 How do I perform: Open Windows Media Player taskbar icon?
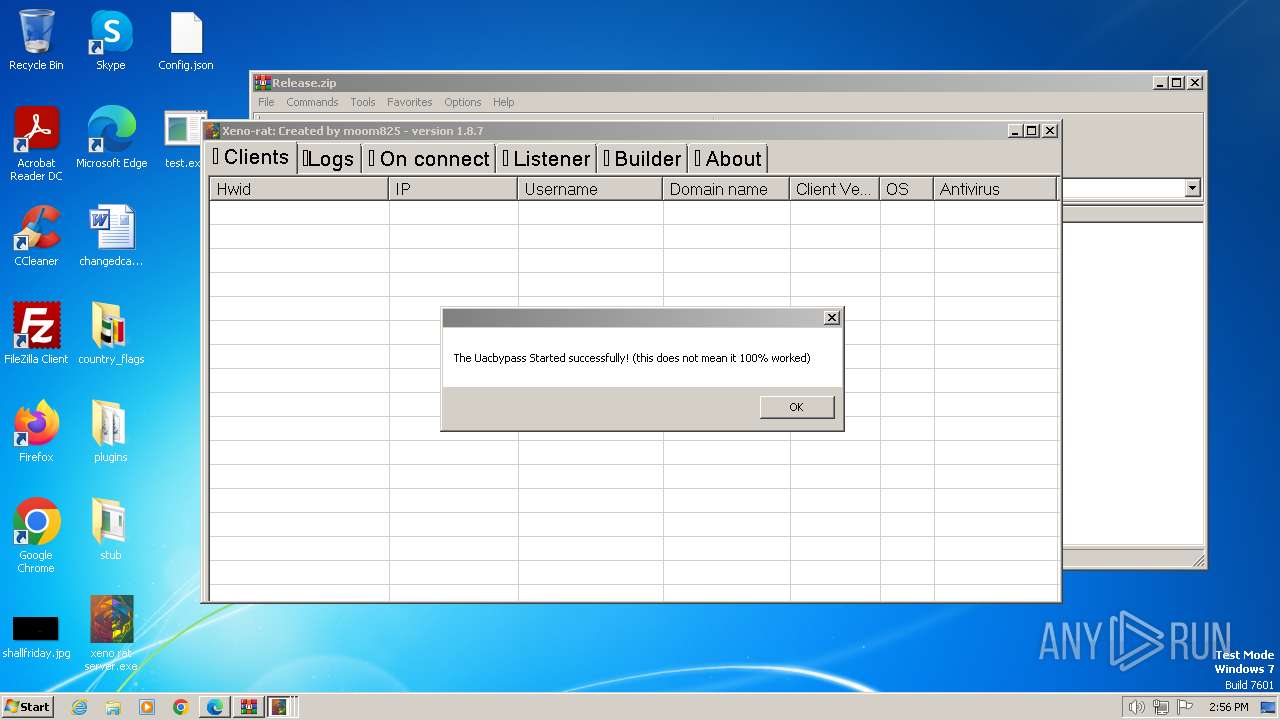click(147, 707)
